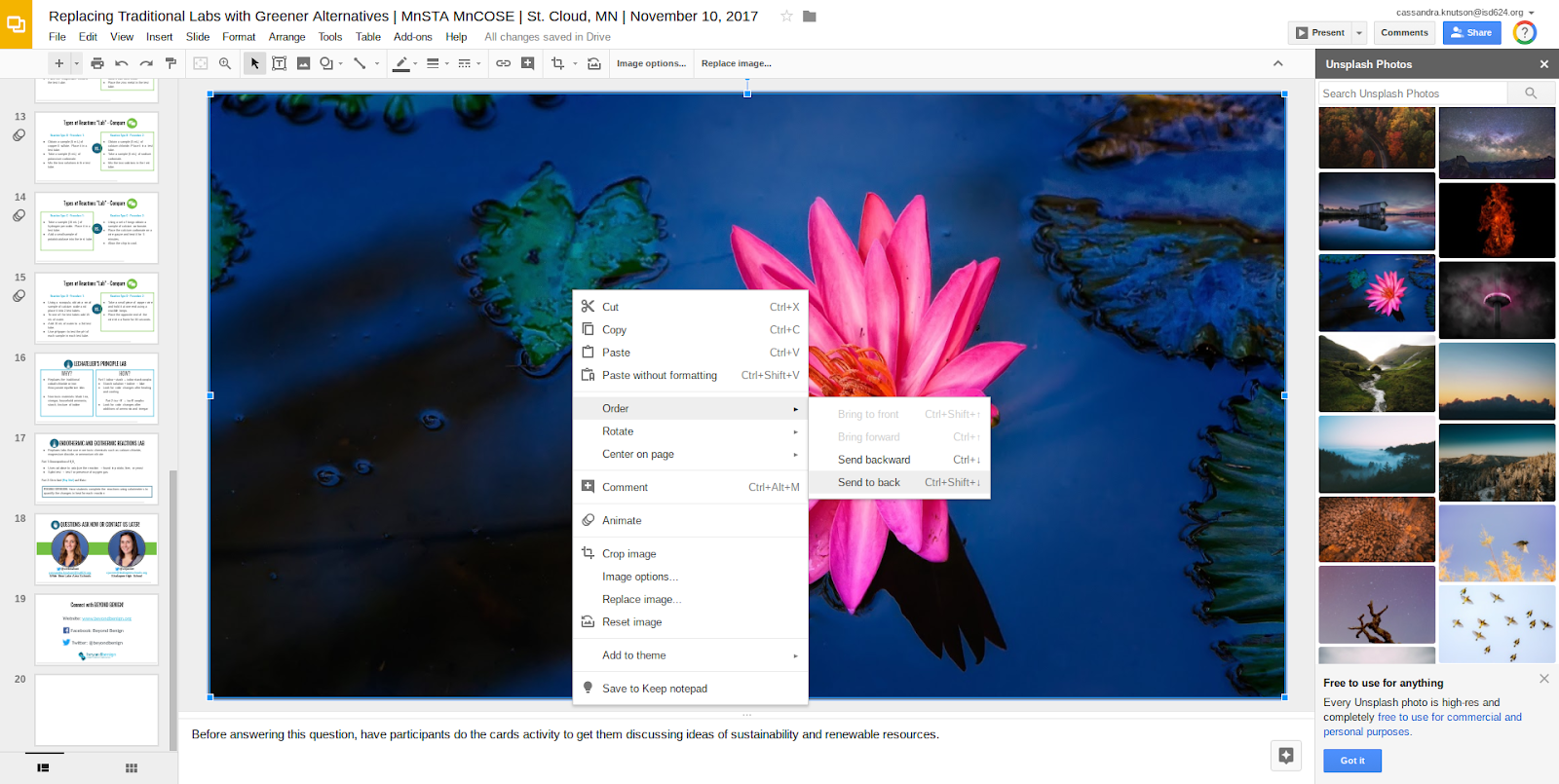The image size is (1559, 784).
Task: Choose Send to back in submenu
Action: click(x=899, y=482)
